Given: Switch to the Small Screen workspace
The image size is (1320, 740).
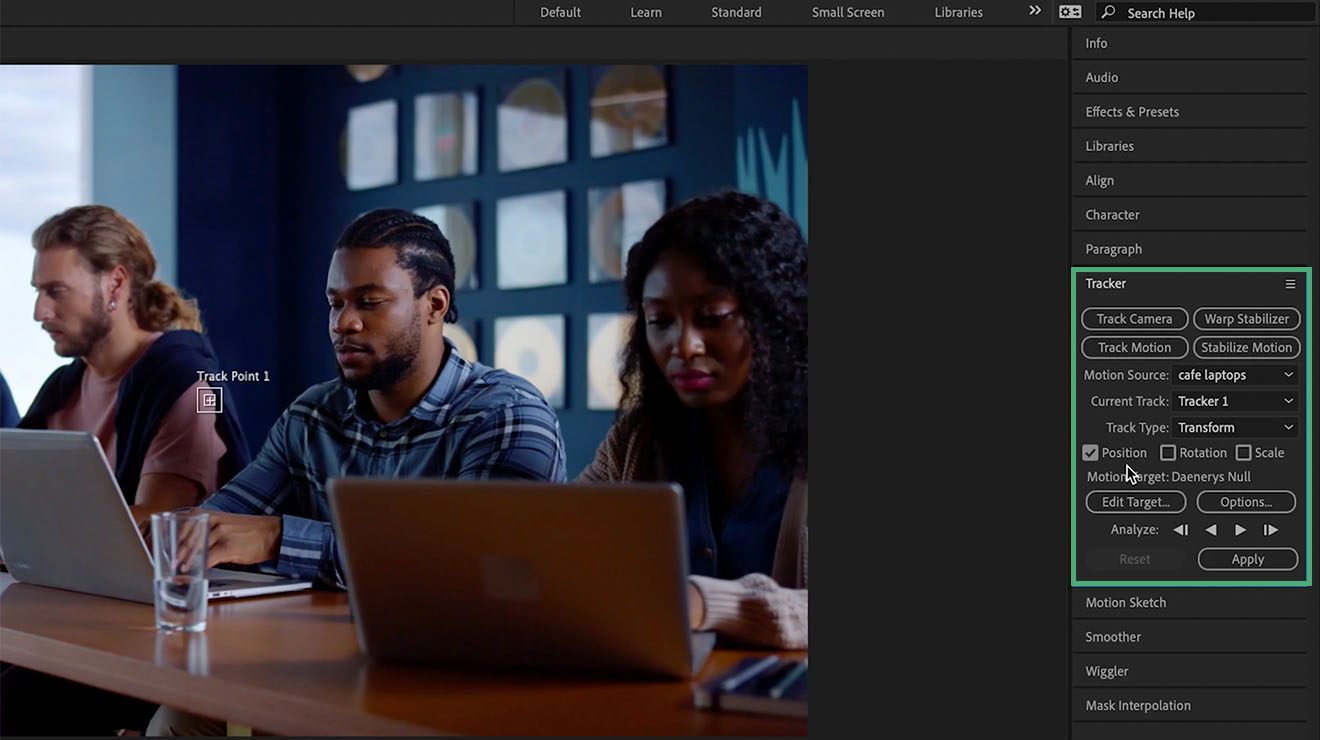Looking at the screenshot, I should pos(847,12).
